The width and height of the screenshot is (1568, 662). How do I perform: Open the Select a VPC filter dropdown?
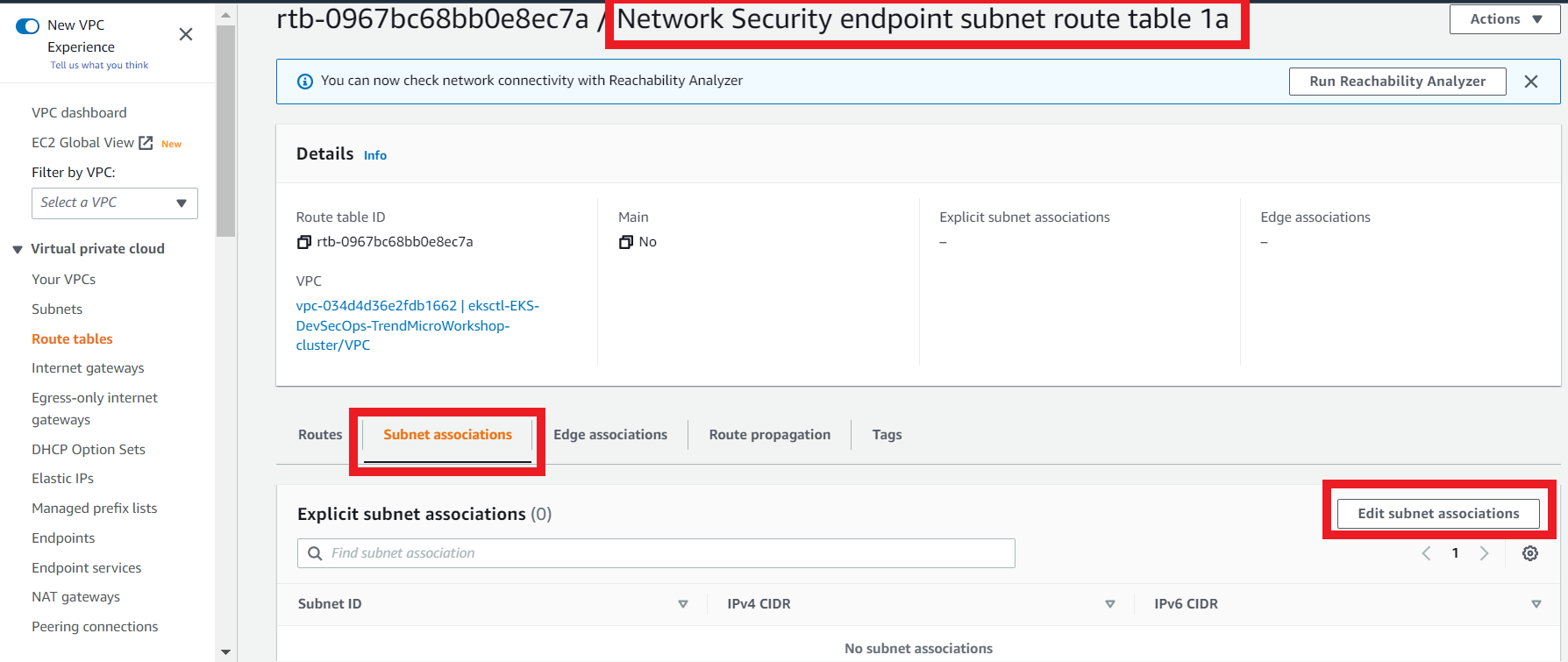point(115,203)
